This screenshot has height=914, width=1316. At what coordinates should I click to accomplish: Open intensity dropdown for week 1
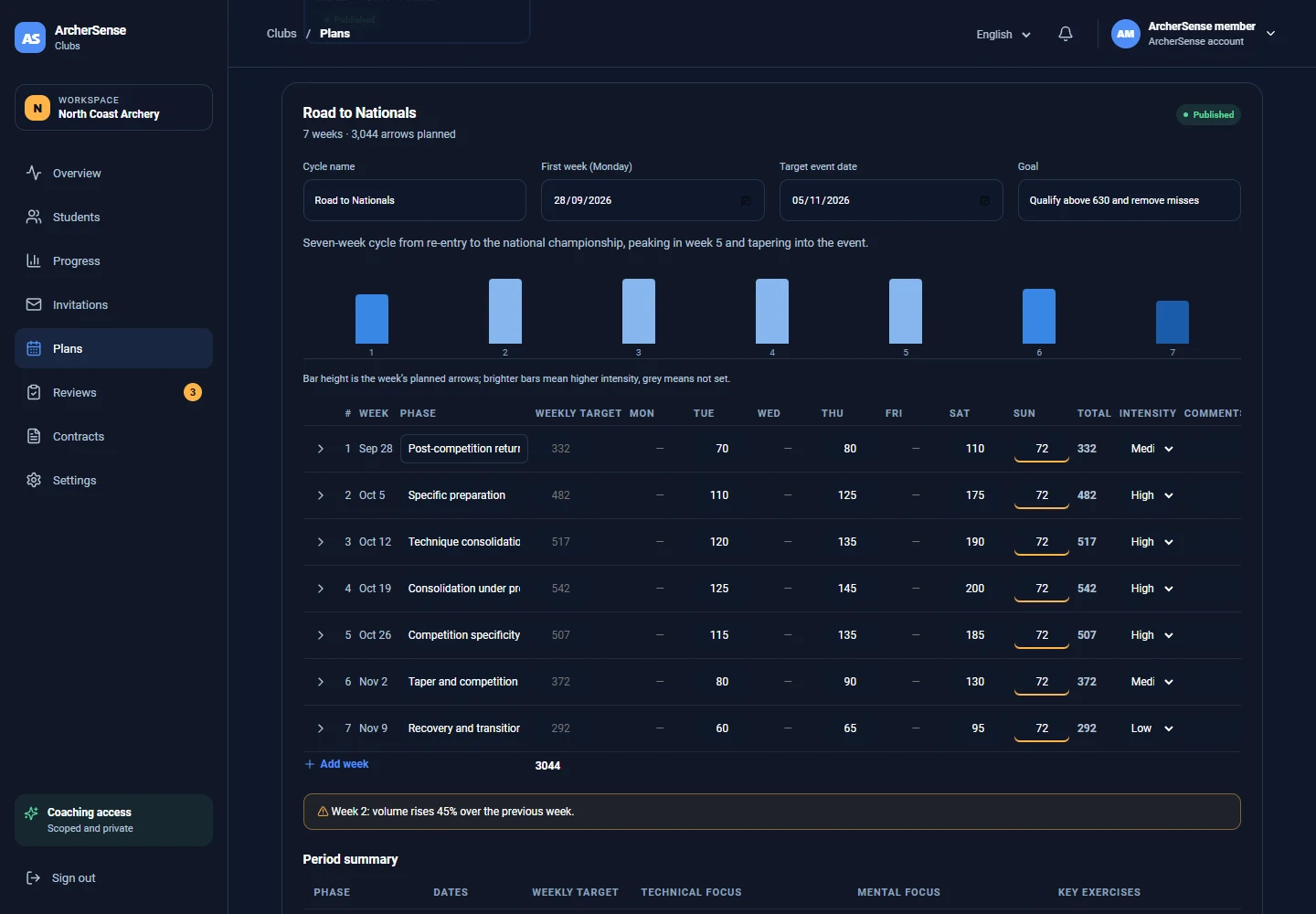1151,449
